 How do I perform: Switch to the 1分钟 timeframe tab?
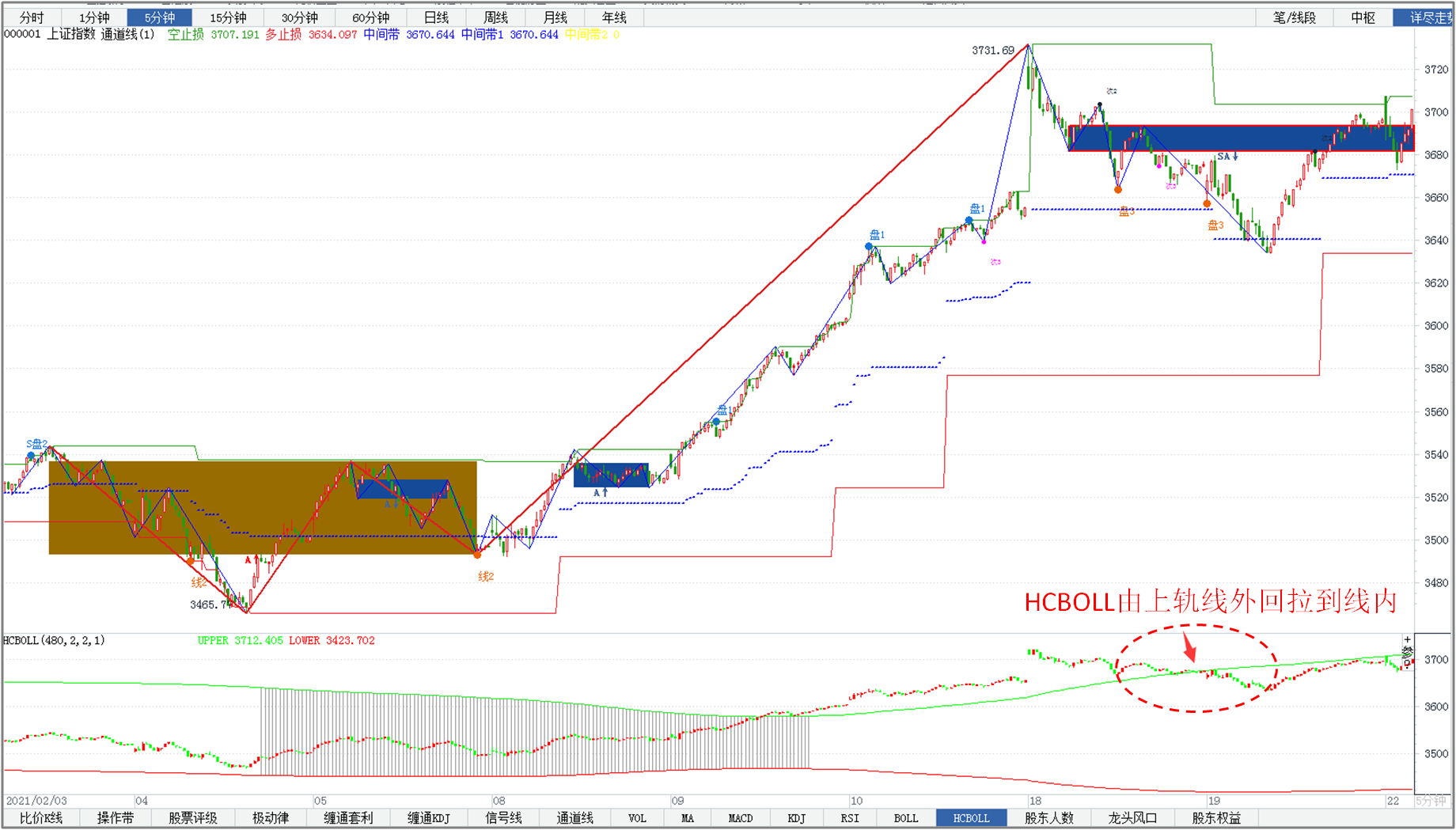tap(93, 17)
